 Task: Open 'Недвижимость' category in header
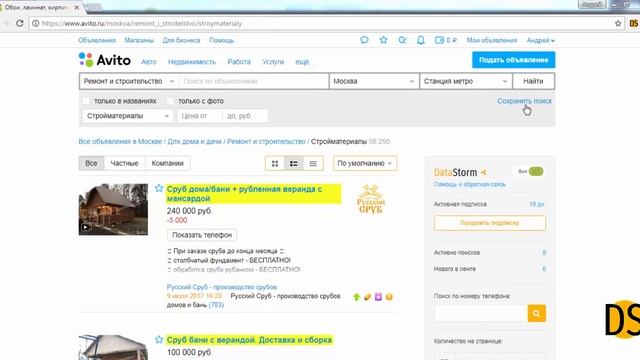(x=192, y=62)
